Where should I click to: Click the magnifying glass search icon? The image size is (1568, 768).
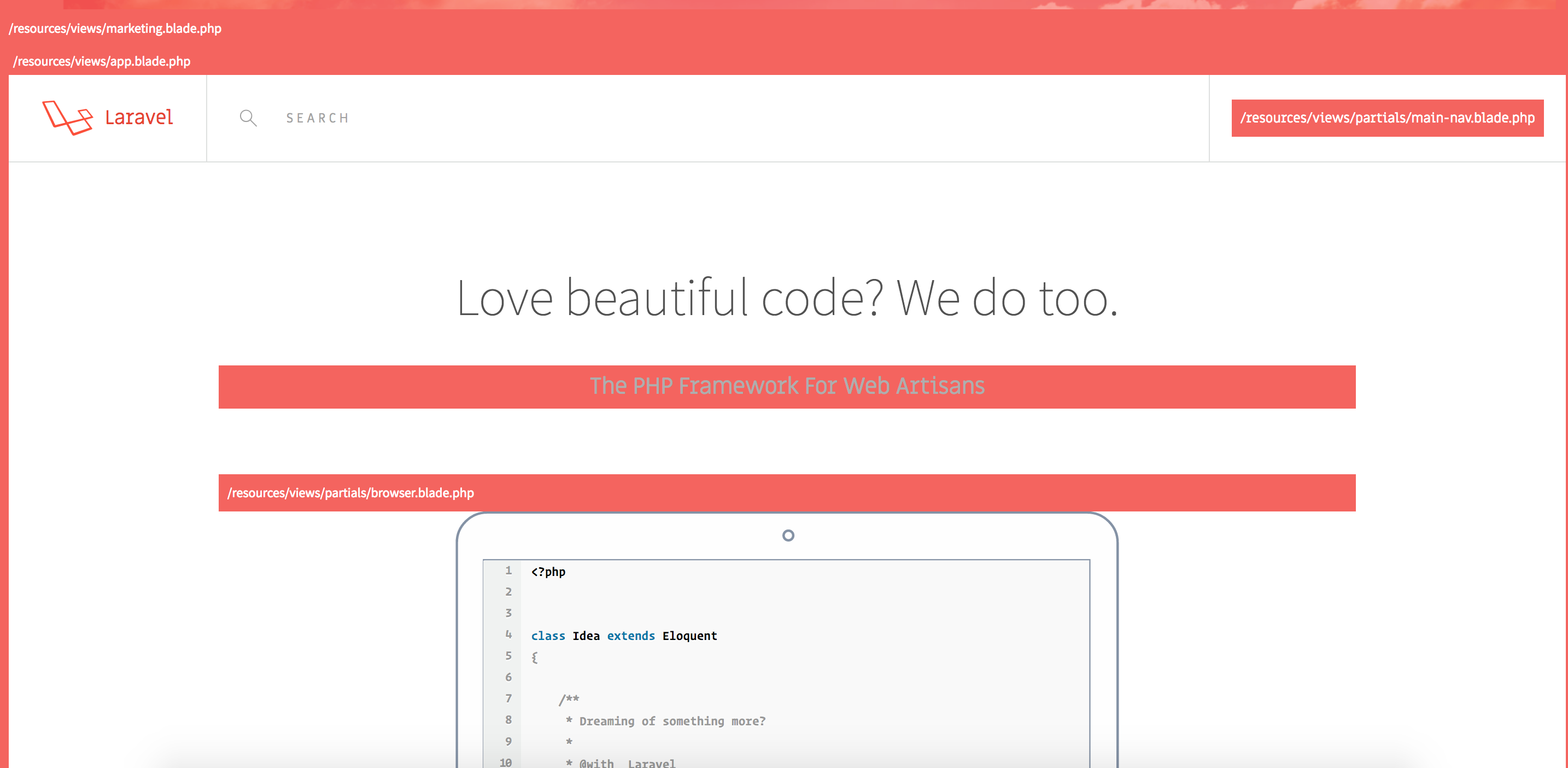pos(248,118)
